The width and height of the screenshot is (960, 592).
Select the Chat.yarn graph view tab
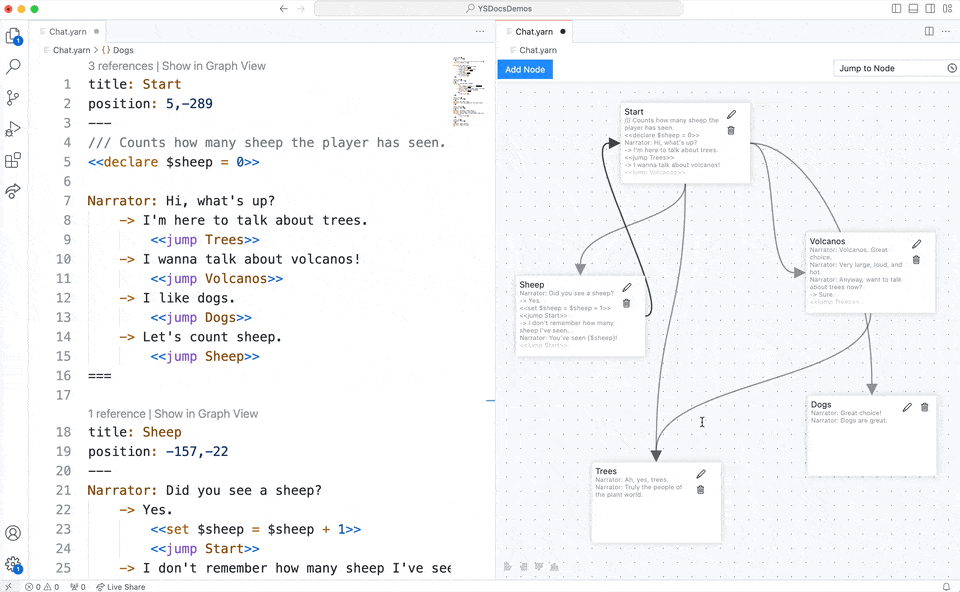pyautogui.click(x=534, y=31)
